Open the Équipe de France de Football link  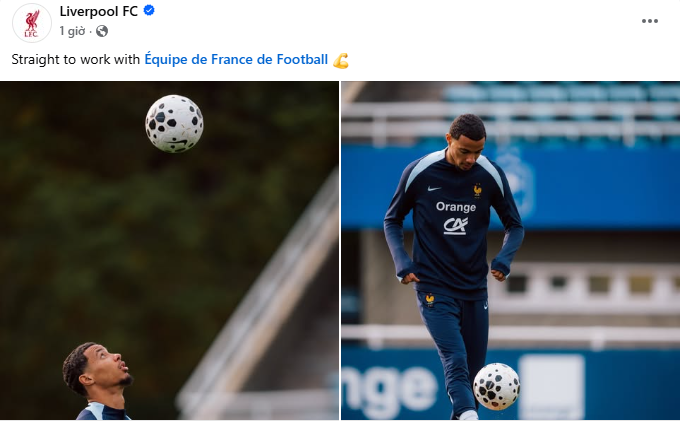point(236,59)
